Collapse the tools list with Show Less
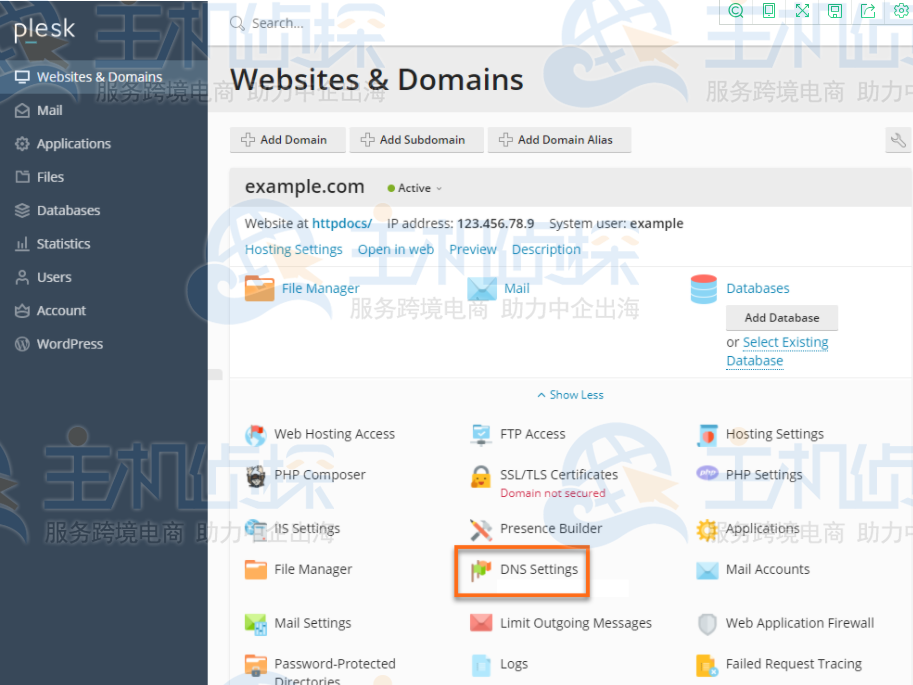913x685 pixels. tap(569, 394)
